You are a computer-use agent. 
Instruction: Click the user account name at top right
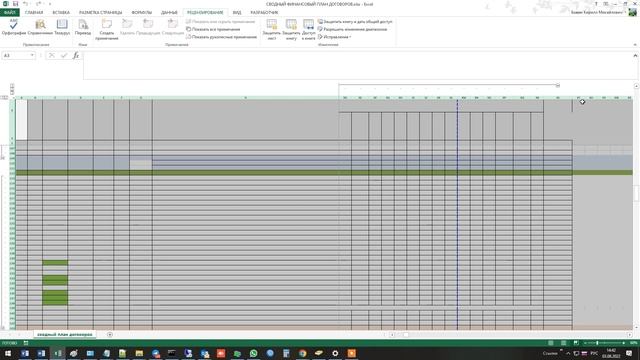597,13
